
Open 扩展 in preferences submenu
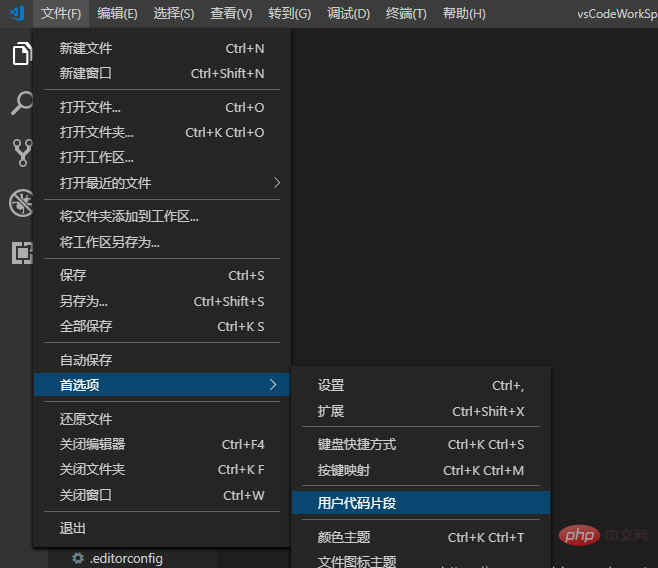[421, 411]
